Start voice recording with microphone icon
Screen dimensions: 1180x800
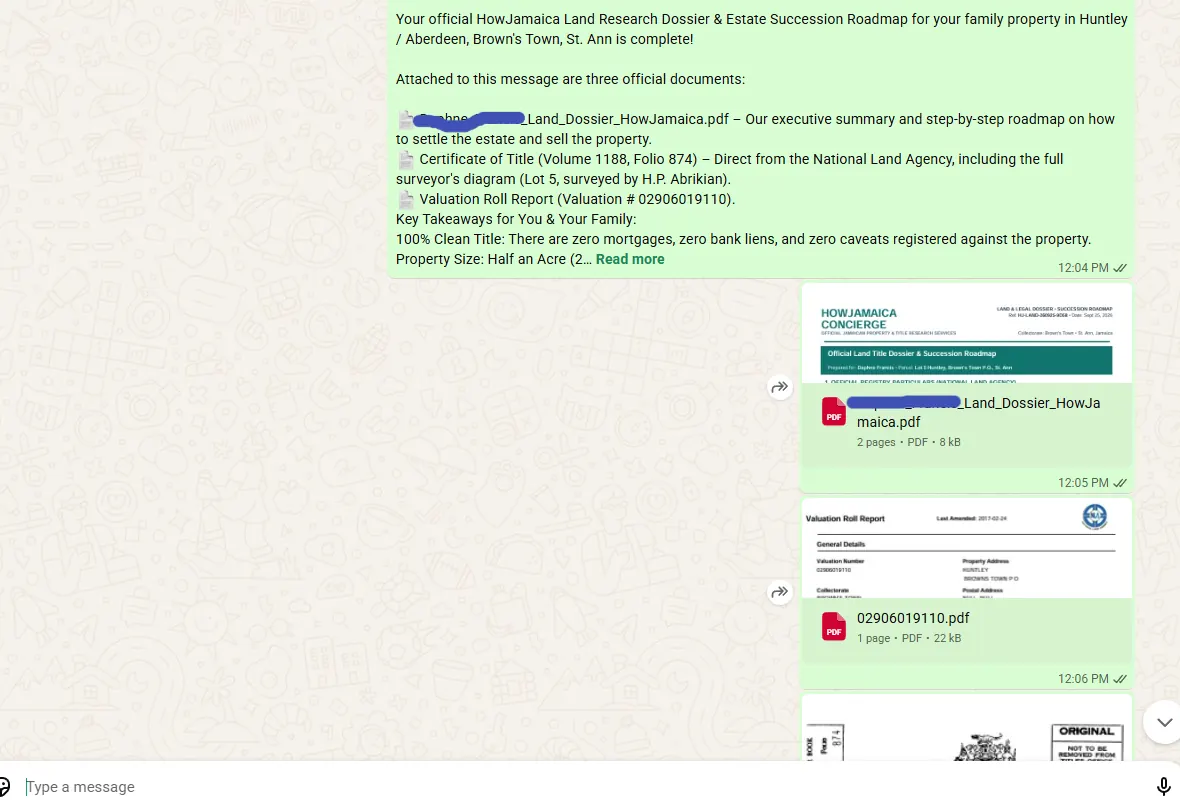pos(1163,786)
